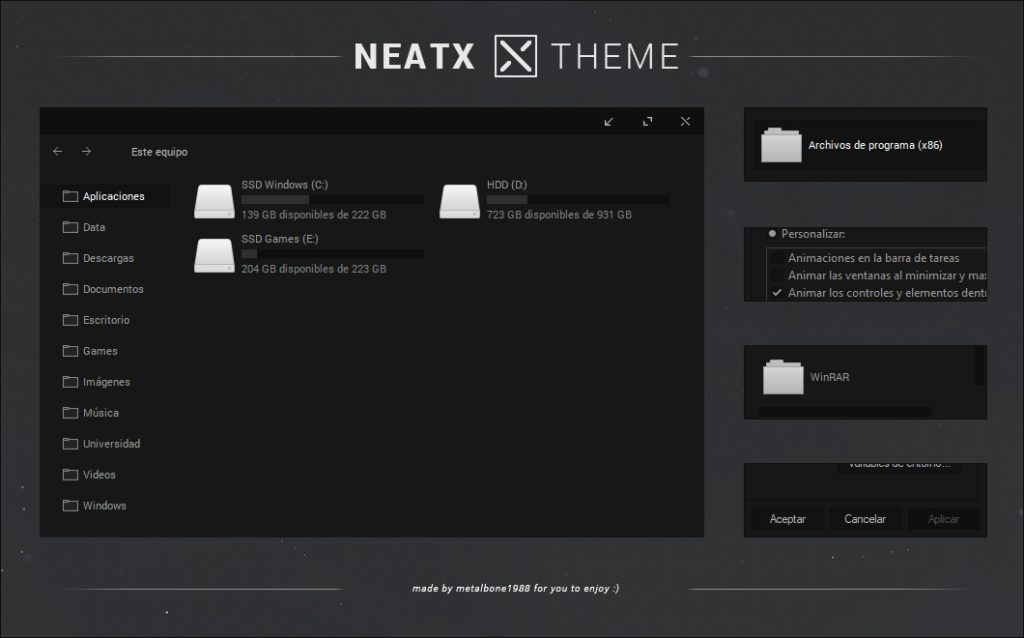The image size is (1024, 638).
Task: Open the HDD (D:) drive icon
Action: [x=461, y=200]
